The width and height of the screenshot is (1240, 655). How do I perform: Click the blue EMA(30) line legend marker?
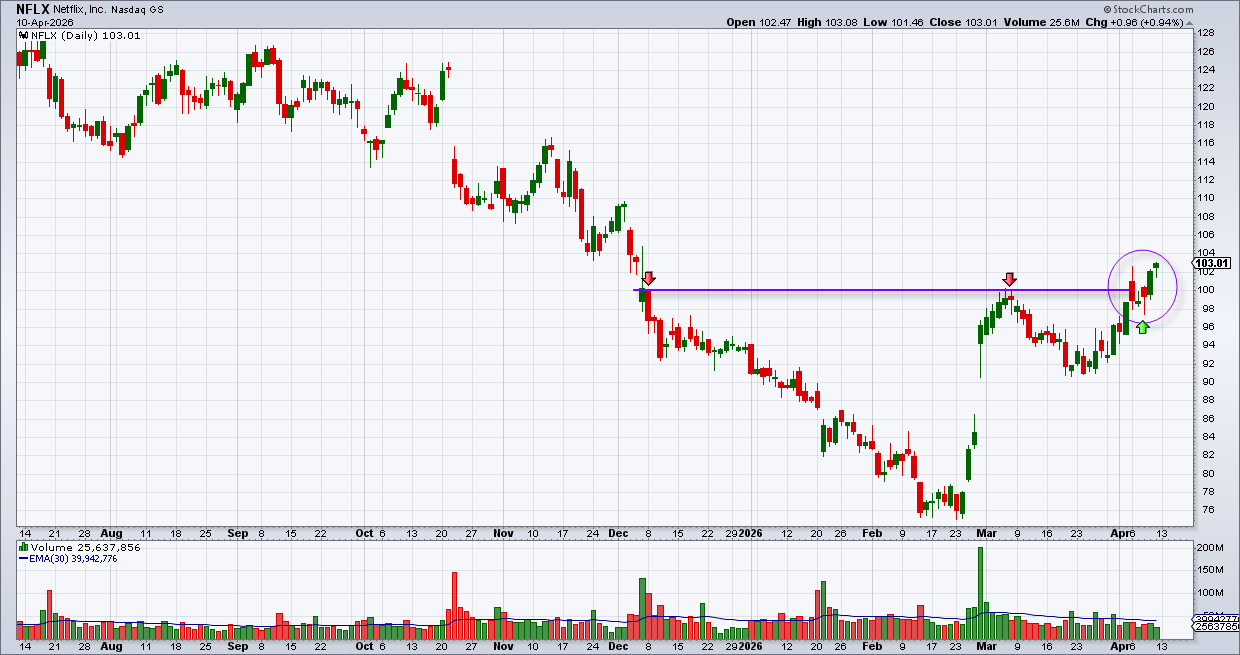(x=24, y=558)
